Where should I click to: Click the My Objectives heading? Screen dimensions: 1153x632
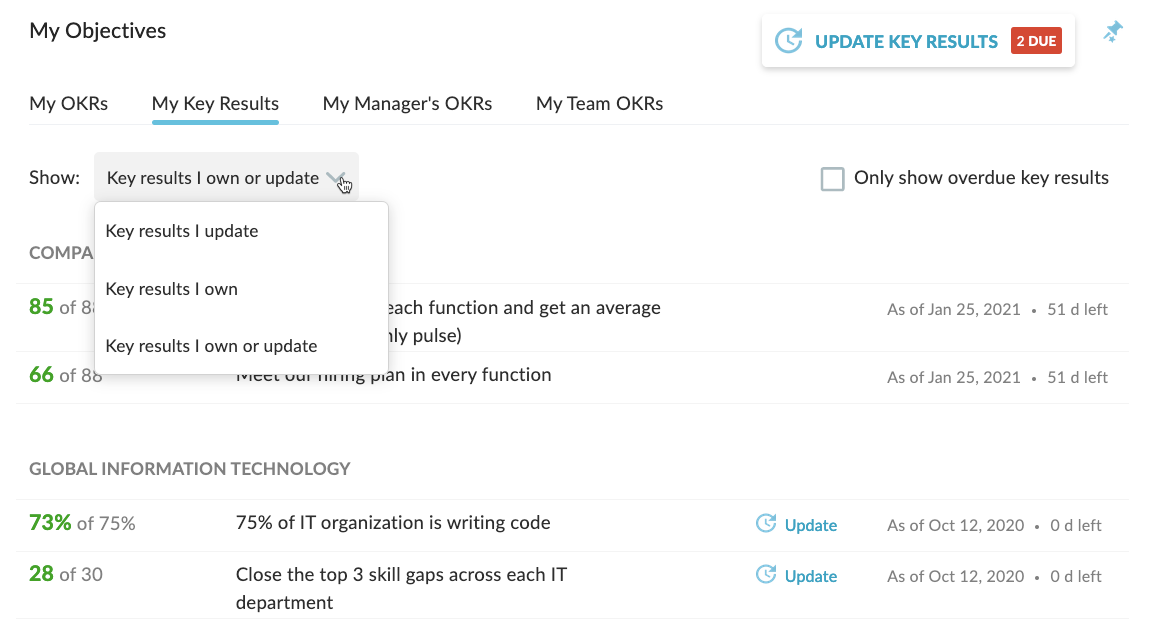tap(98, 31)
